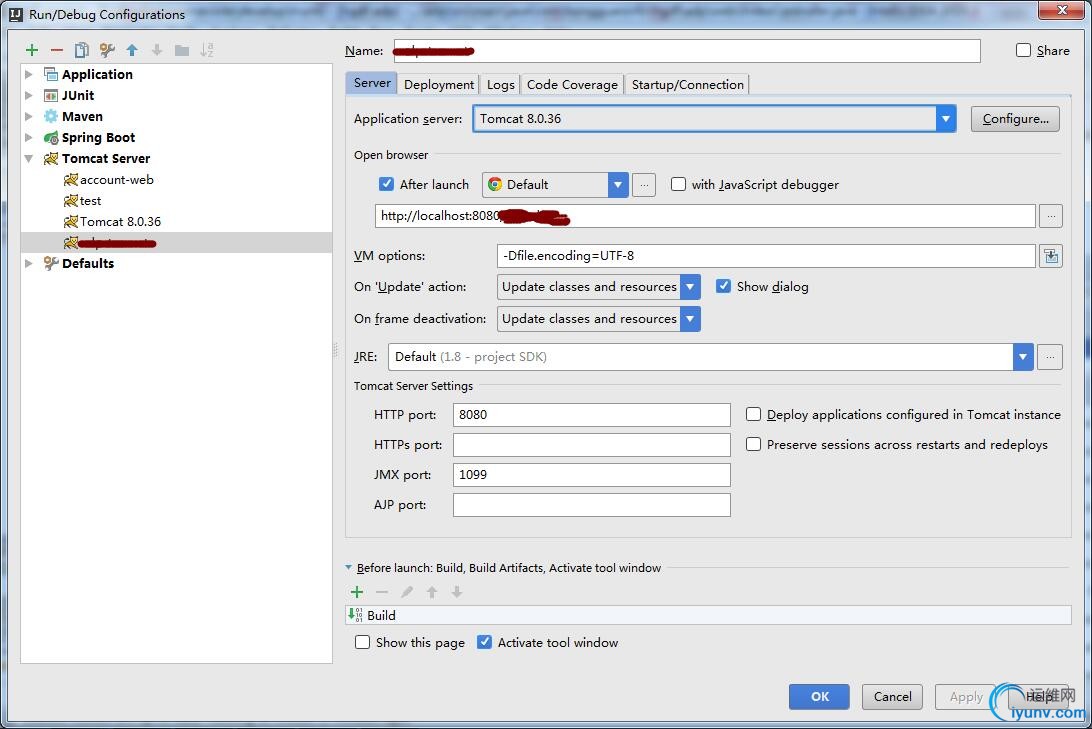Image resolution: width=1092 pixels, height=729 pixels.
Task: Expand the Application tree node
Action: [x=29, y=75]
